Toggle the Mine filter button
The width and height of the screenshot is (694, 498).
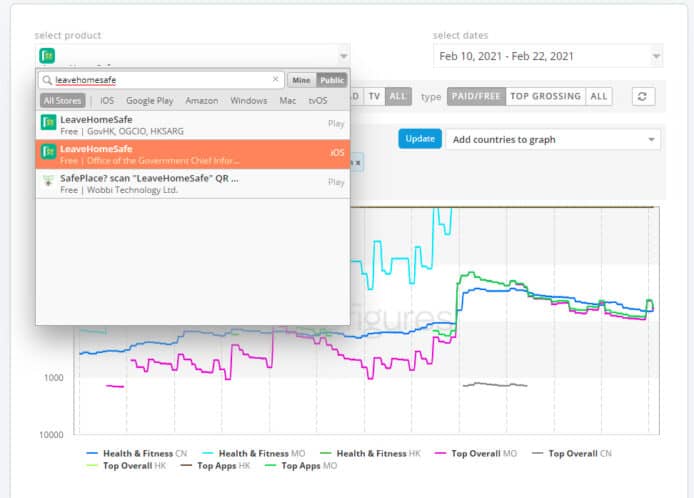(301, 80)
